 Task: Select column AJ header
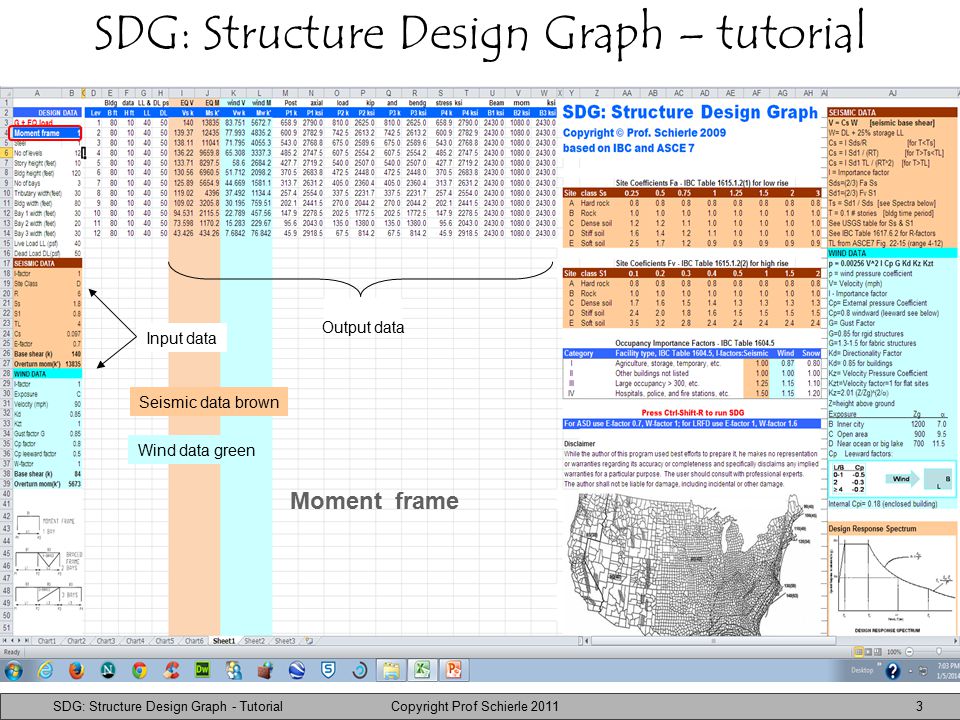[892, 93]
